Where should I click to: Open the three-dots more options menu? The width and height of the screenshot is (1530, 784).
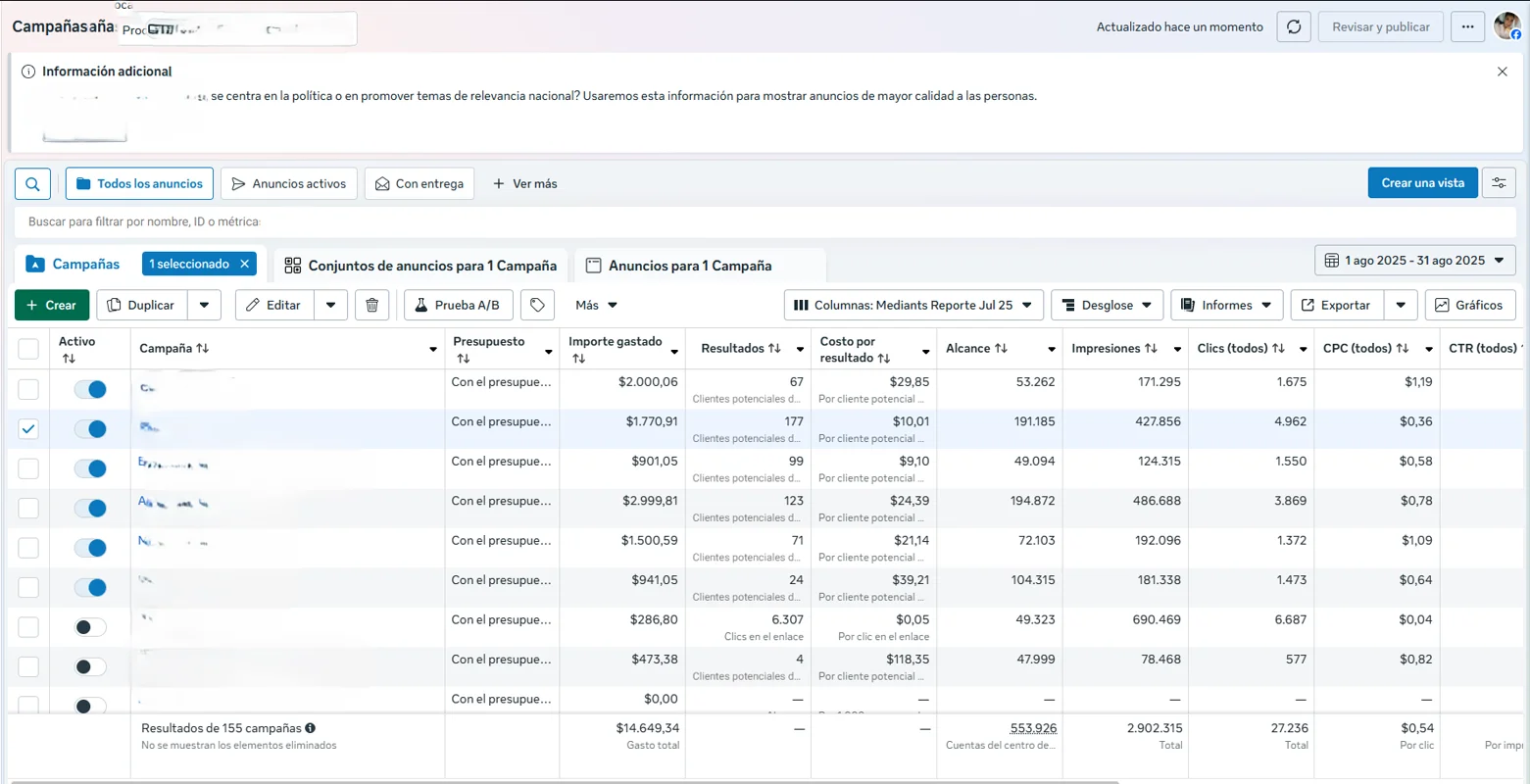1467,27
